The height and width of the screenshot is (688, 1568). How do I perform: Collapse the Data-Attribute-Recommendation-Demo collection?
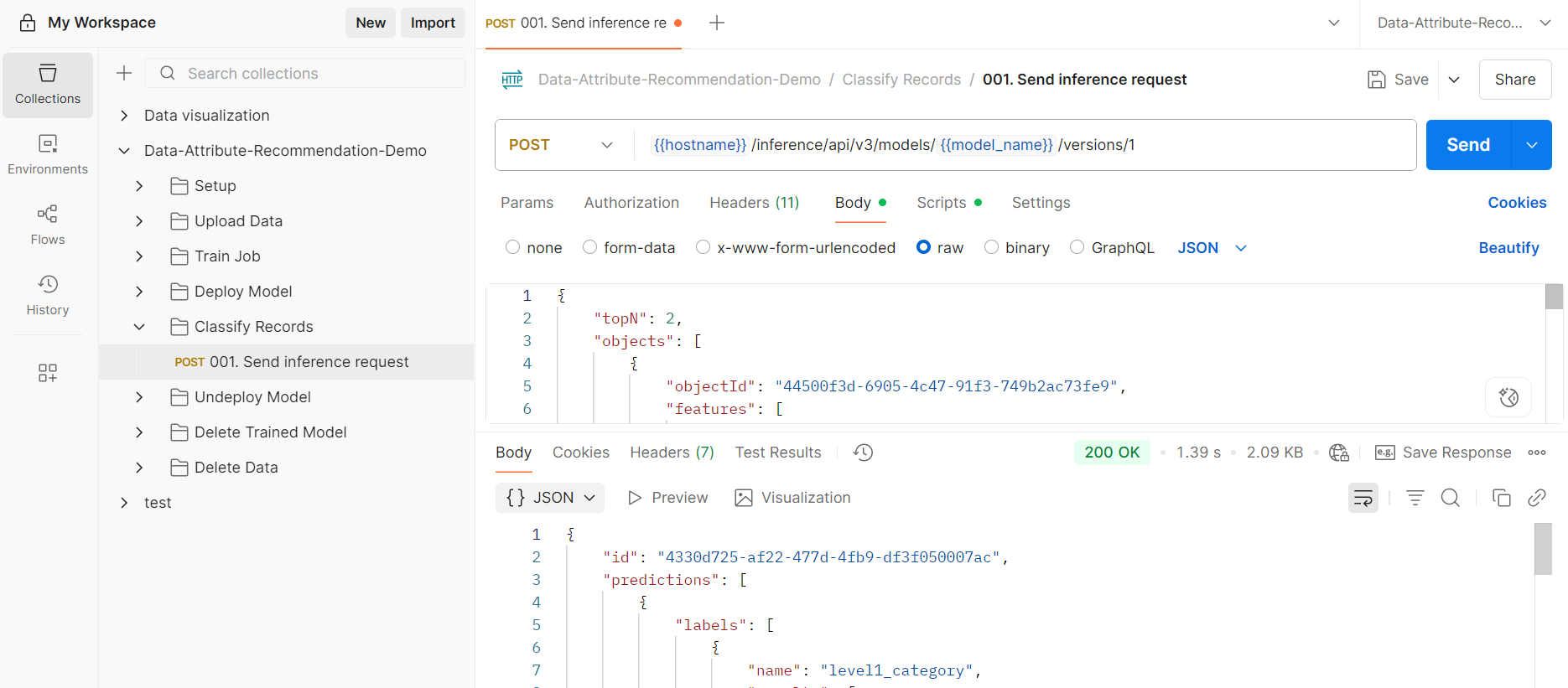click(124, 151)
